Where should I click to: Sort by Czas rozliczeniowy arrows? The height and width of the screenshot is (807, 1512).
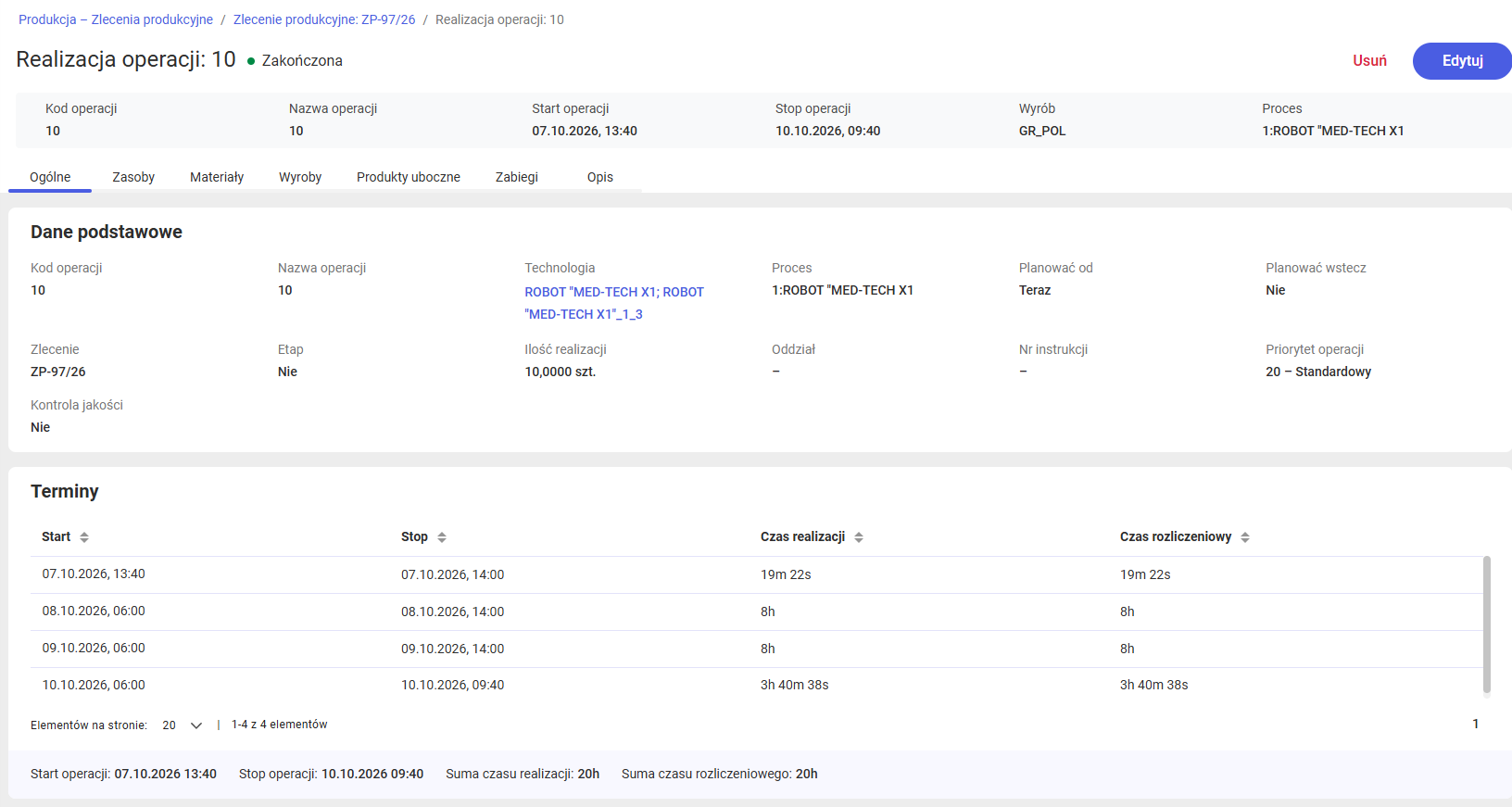click(x=1245, y=537)
